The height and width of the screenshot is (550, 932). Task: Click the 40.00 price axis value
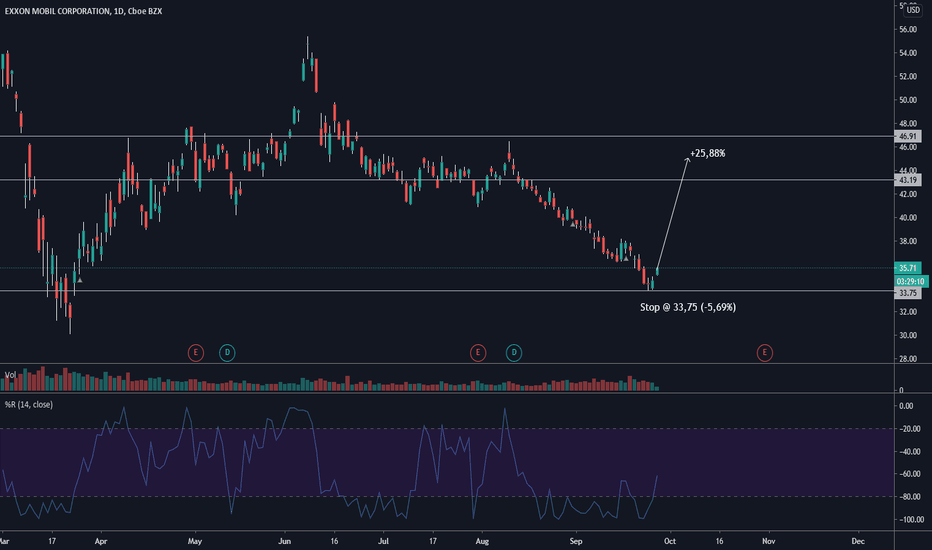coord(908,218)
